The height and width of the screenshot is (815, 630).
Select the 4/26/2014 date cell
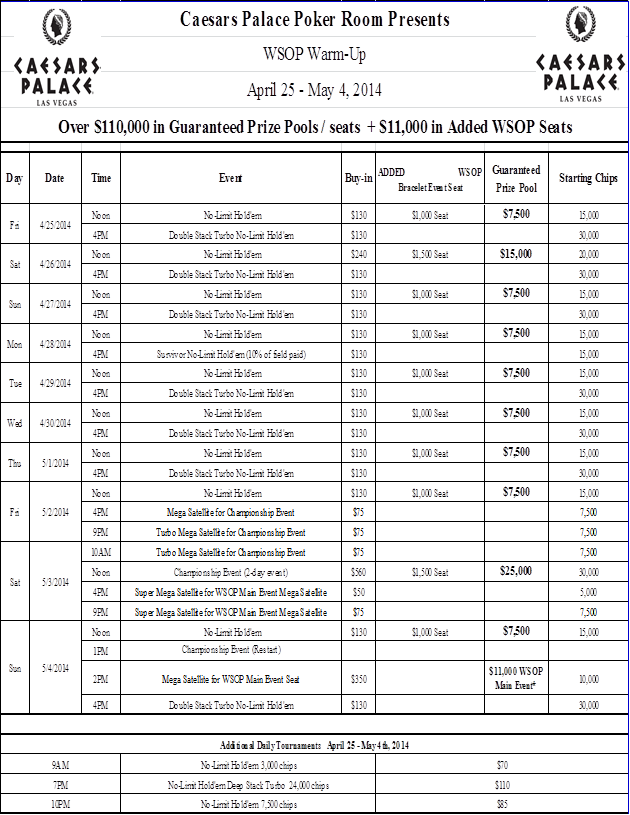[x=55, y=264]
